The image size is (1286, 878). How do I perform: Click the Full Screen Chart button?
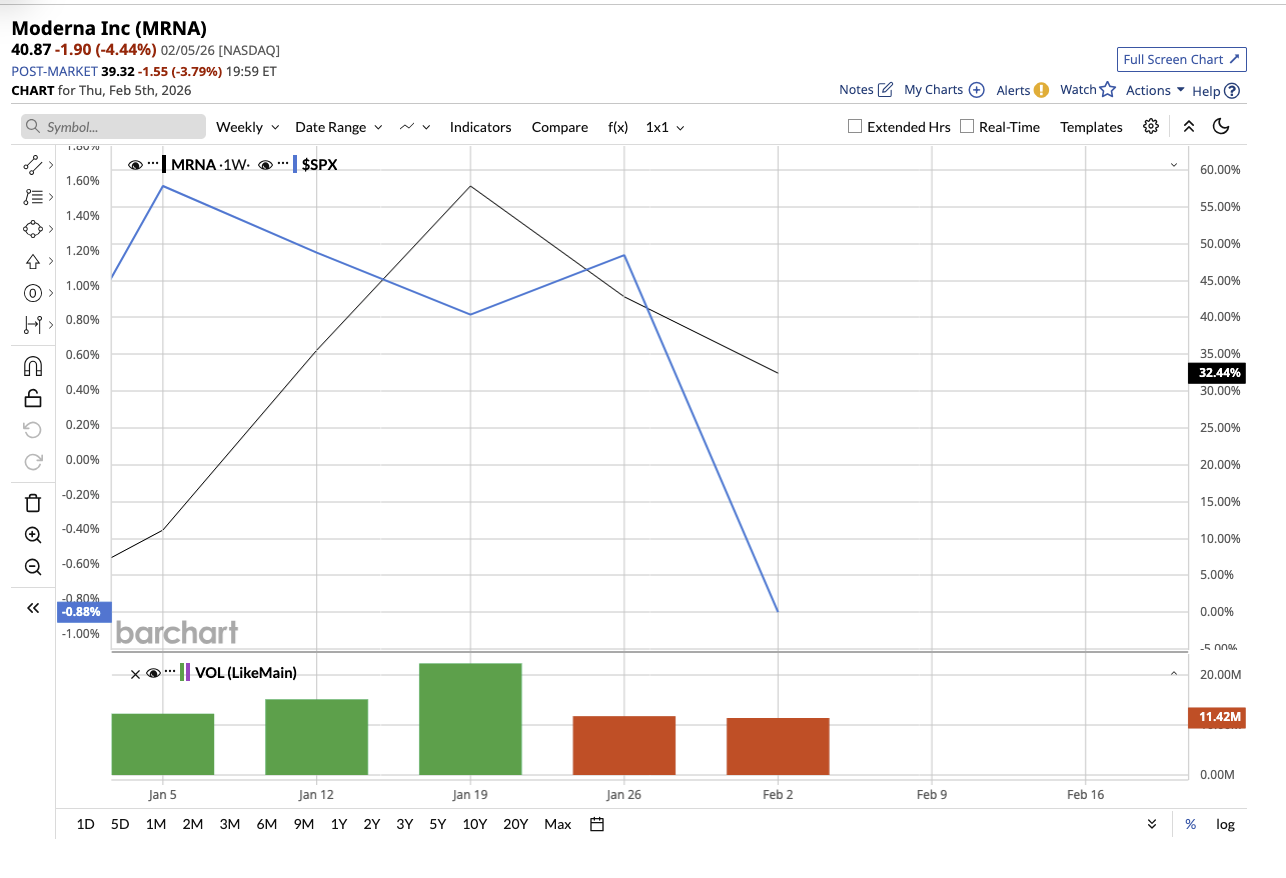pyautogui.click(x=1181, y=59)
